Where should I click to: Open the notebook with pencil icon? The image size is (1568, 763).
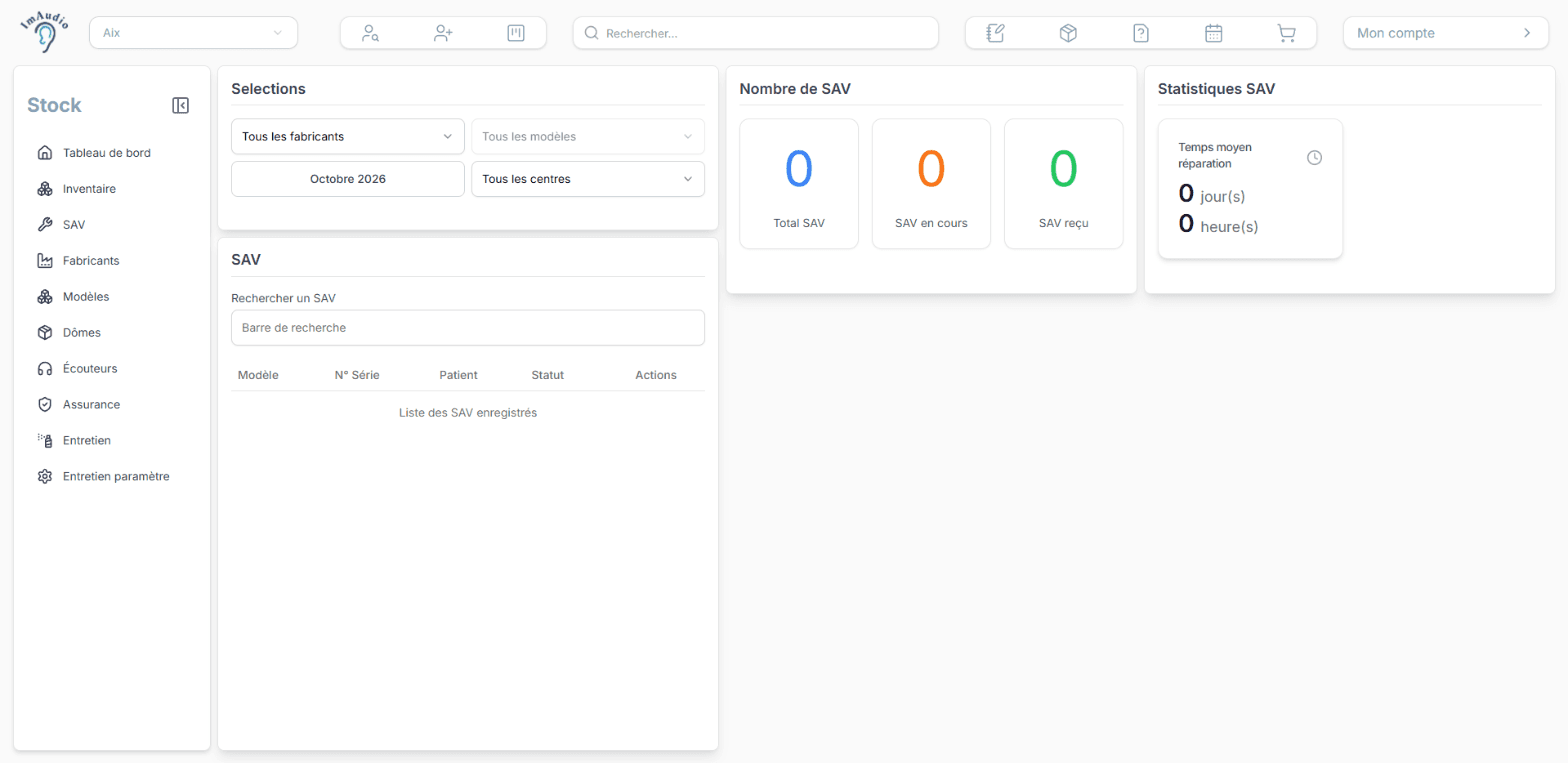click(x=995, y=33)
